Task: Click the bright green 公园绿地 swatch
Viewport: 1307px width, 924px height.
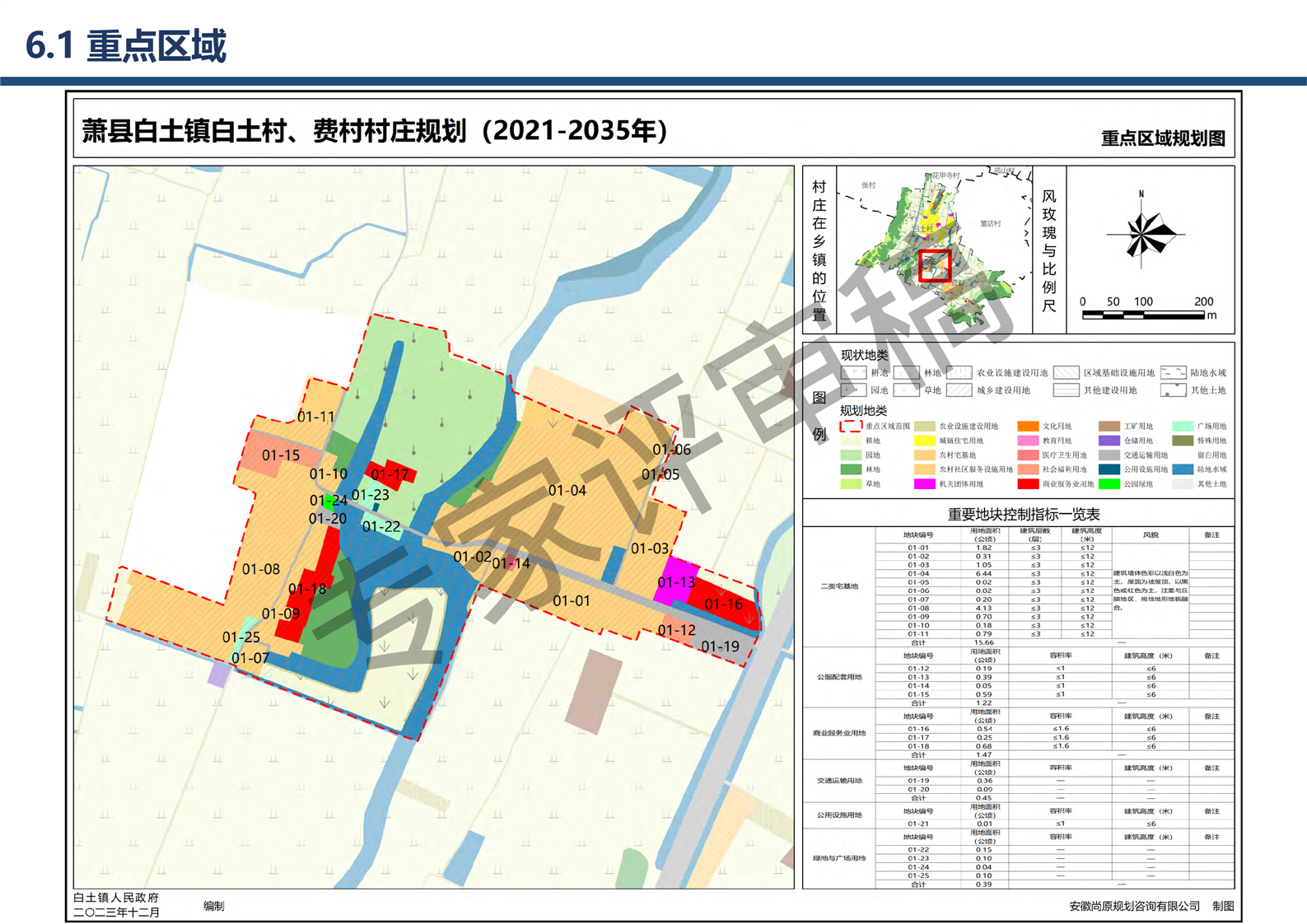Action: tap(1109, 484)
